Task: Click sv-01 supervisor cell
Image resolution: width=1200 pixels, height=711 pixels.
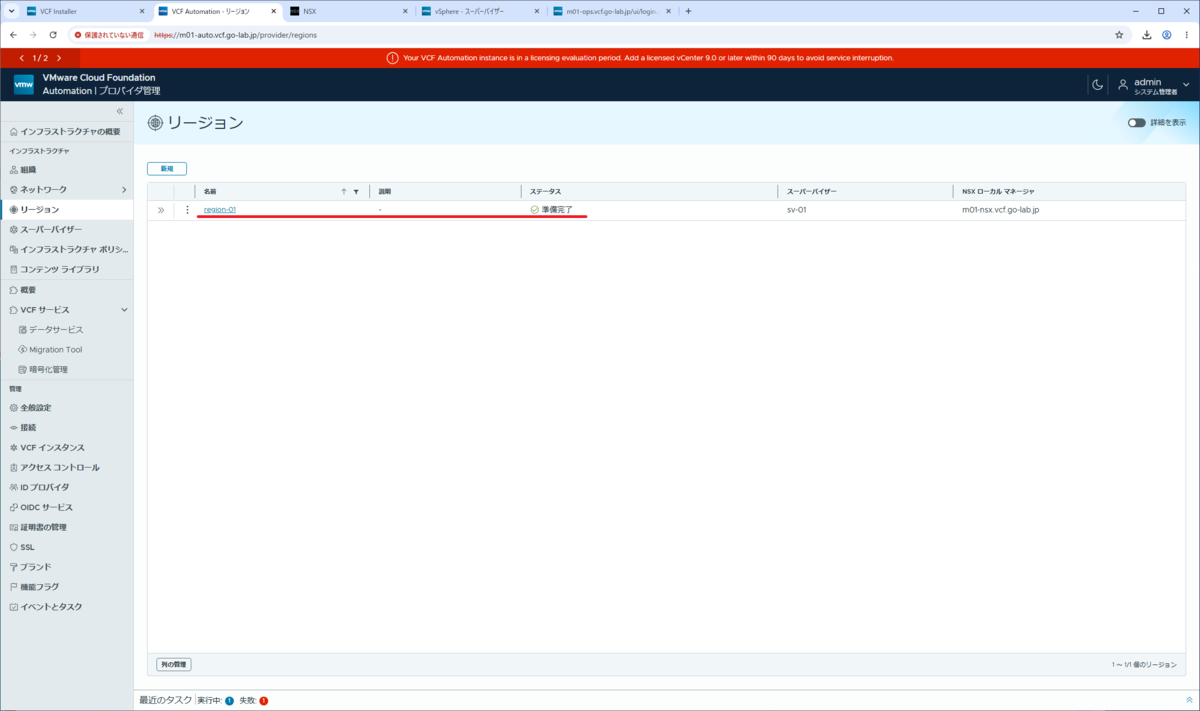Action: coord(797,210)
